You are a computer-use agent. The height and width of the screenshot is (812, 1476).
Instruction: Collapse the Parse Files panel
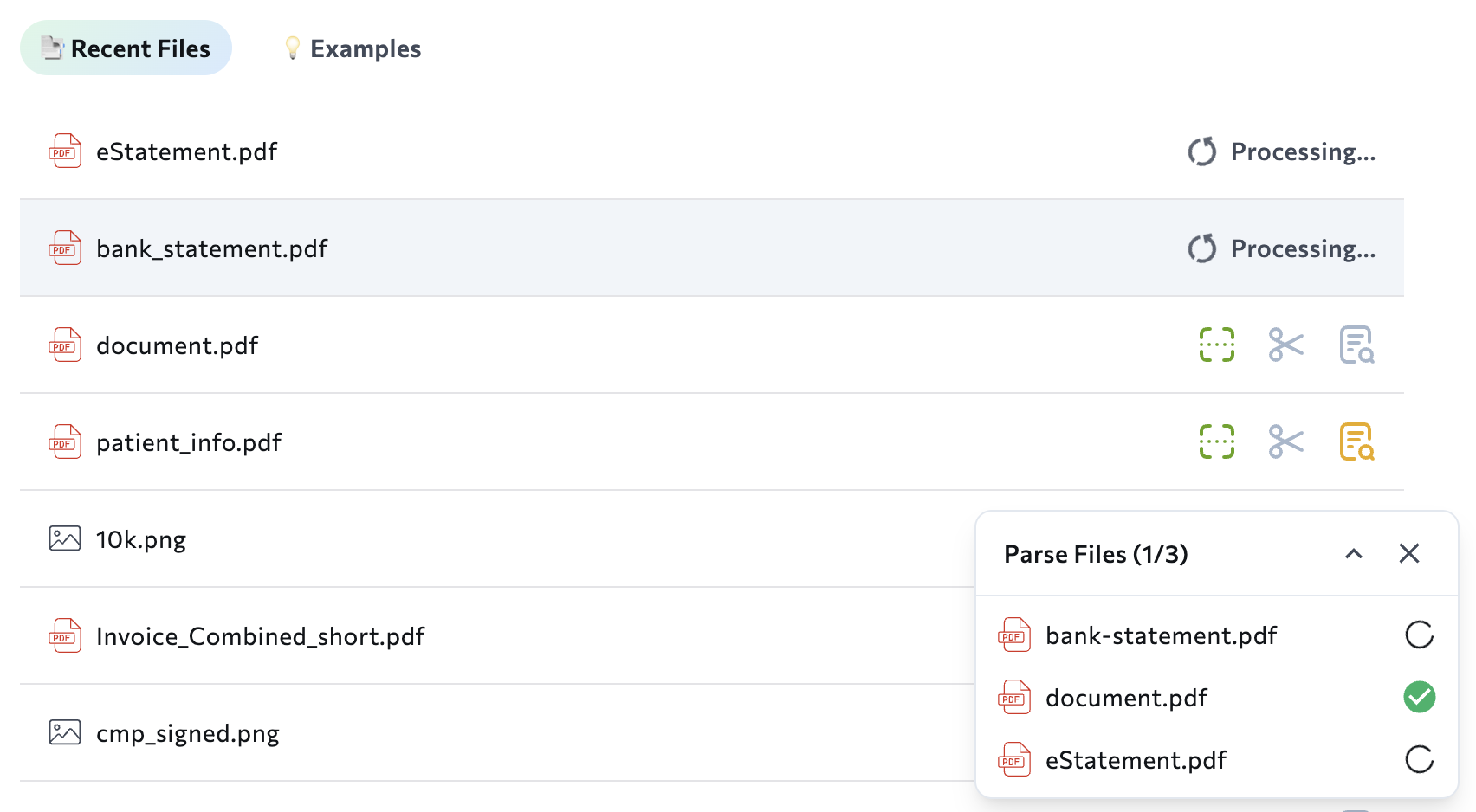coord(1354,554)
